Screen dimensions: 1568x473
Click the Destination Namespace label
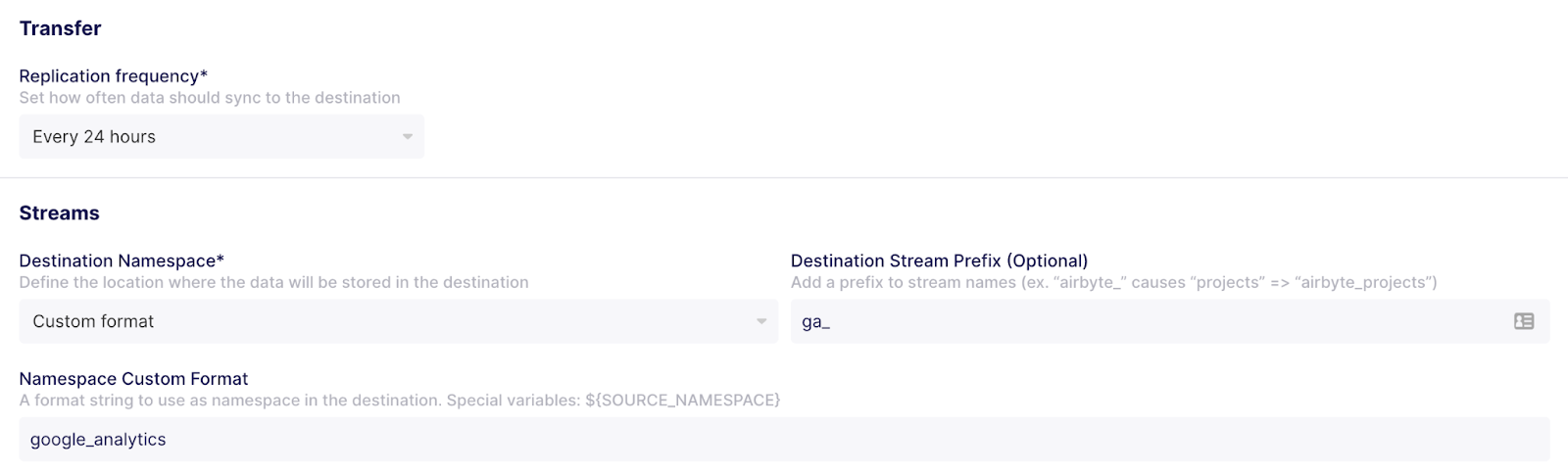point(122,260)
